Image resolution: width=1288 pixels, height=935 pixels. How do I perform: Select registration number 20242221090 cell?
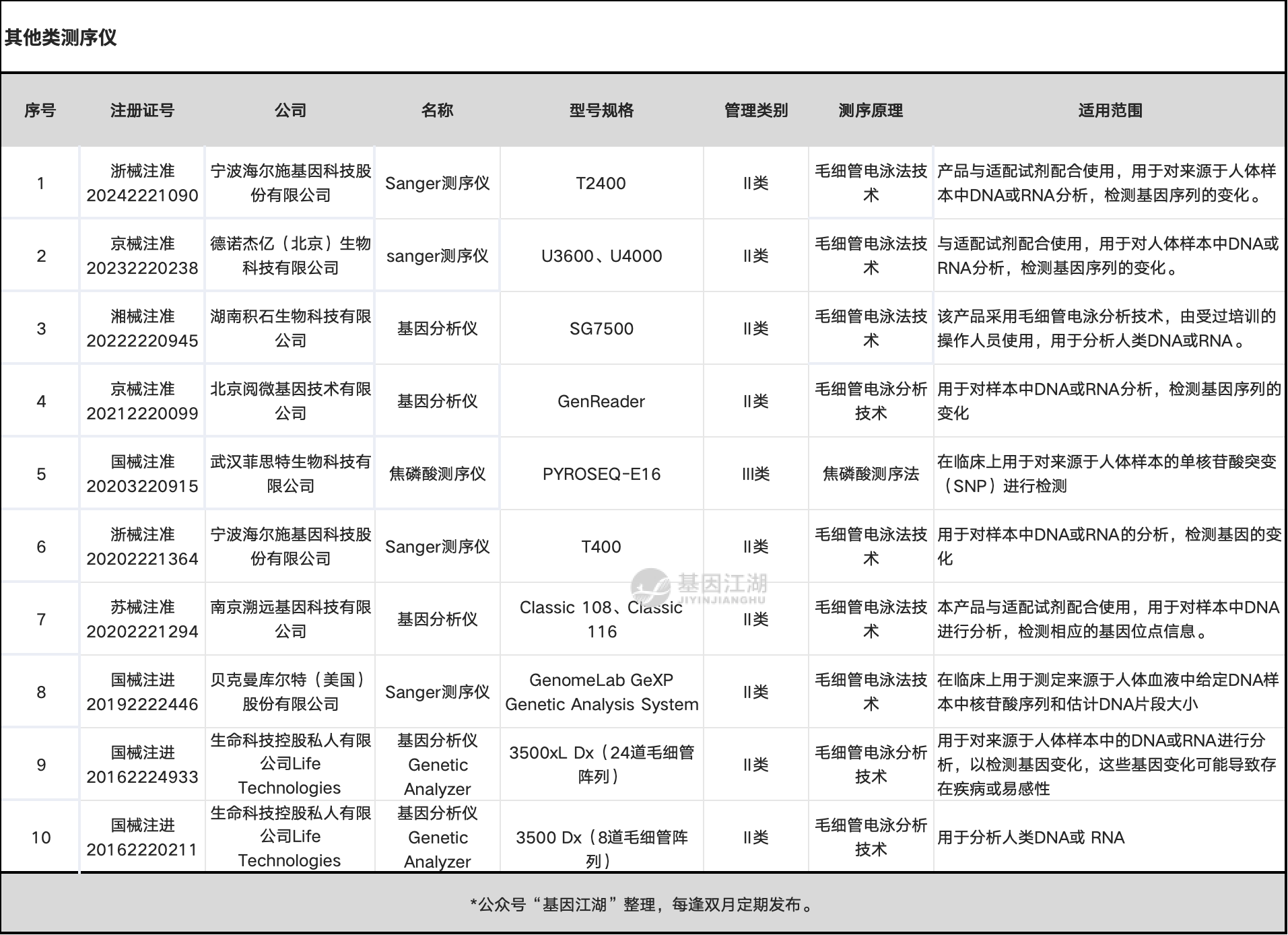(142, 183)
